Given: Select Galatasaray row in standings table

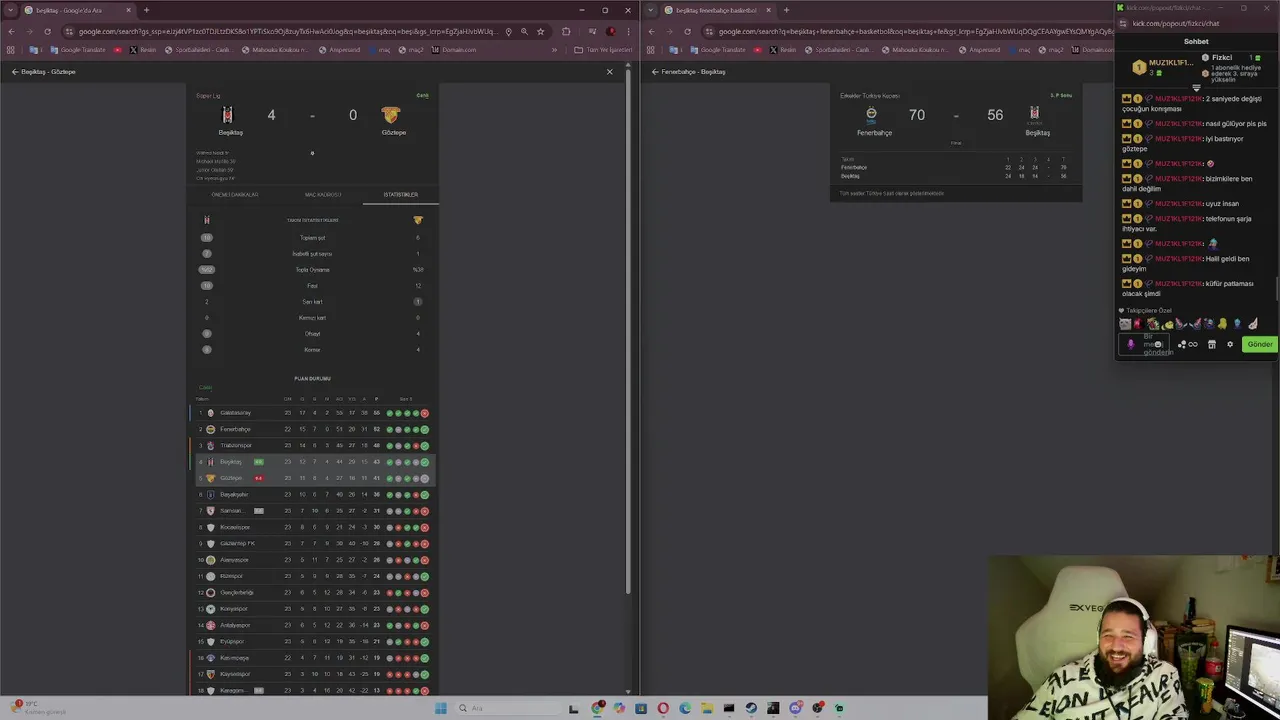Looking at the screenshot, I should point(312,413).
